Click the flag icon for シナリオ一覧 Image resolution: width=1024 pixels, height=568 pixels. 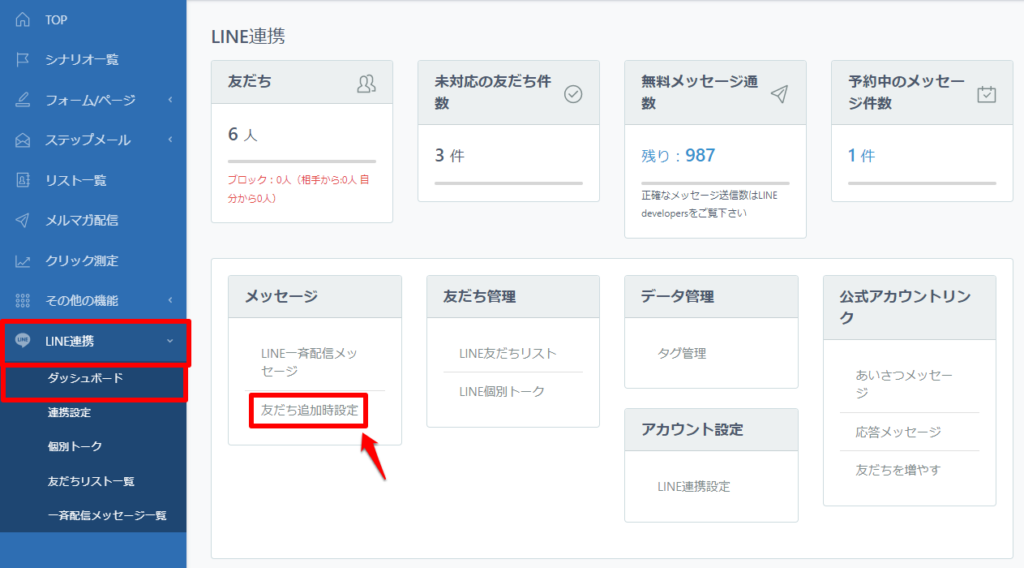(x=23, y=59)
